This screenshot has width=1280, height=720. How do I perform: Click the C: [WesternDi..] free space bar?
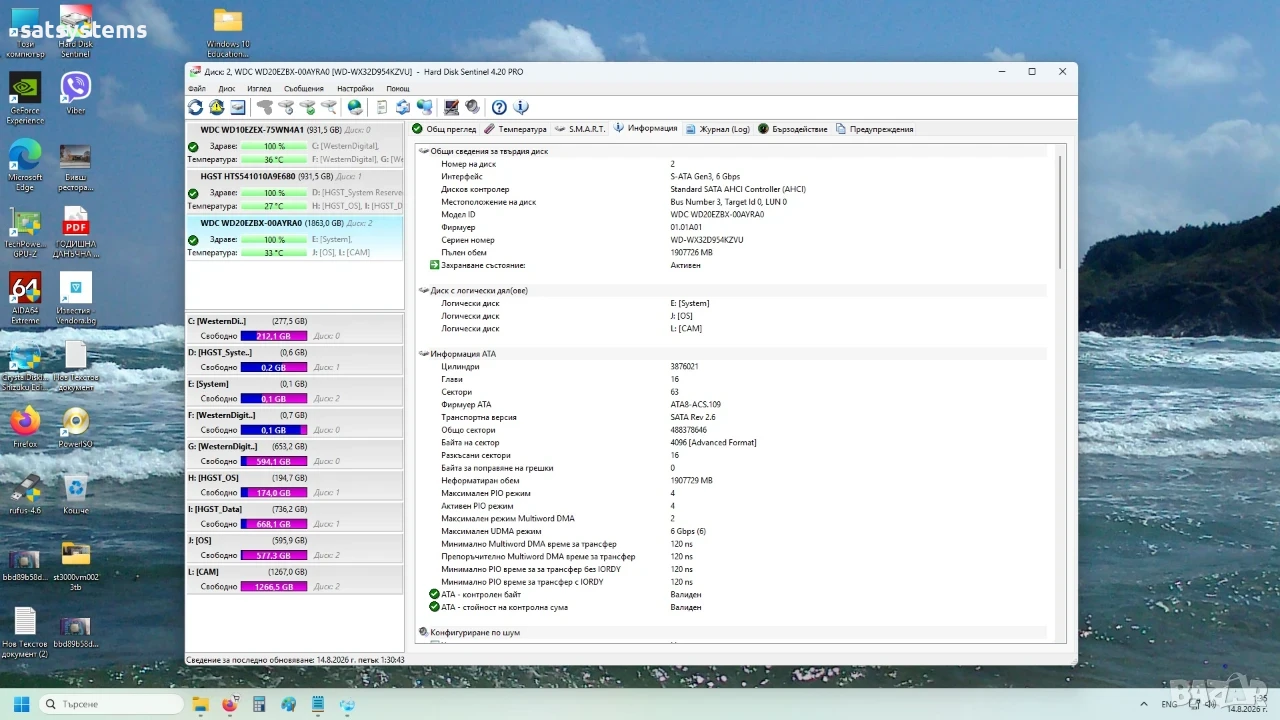275,336
